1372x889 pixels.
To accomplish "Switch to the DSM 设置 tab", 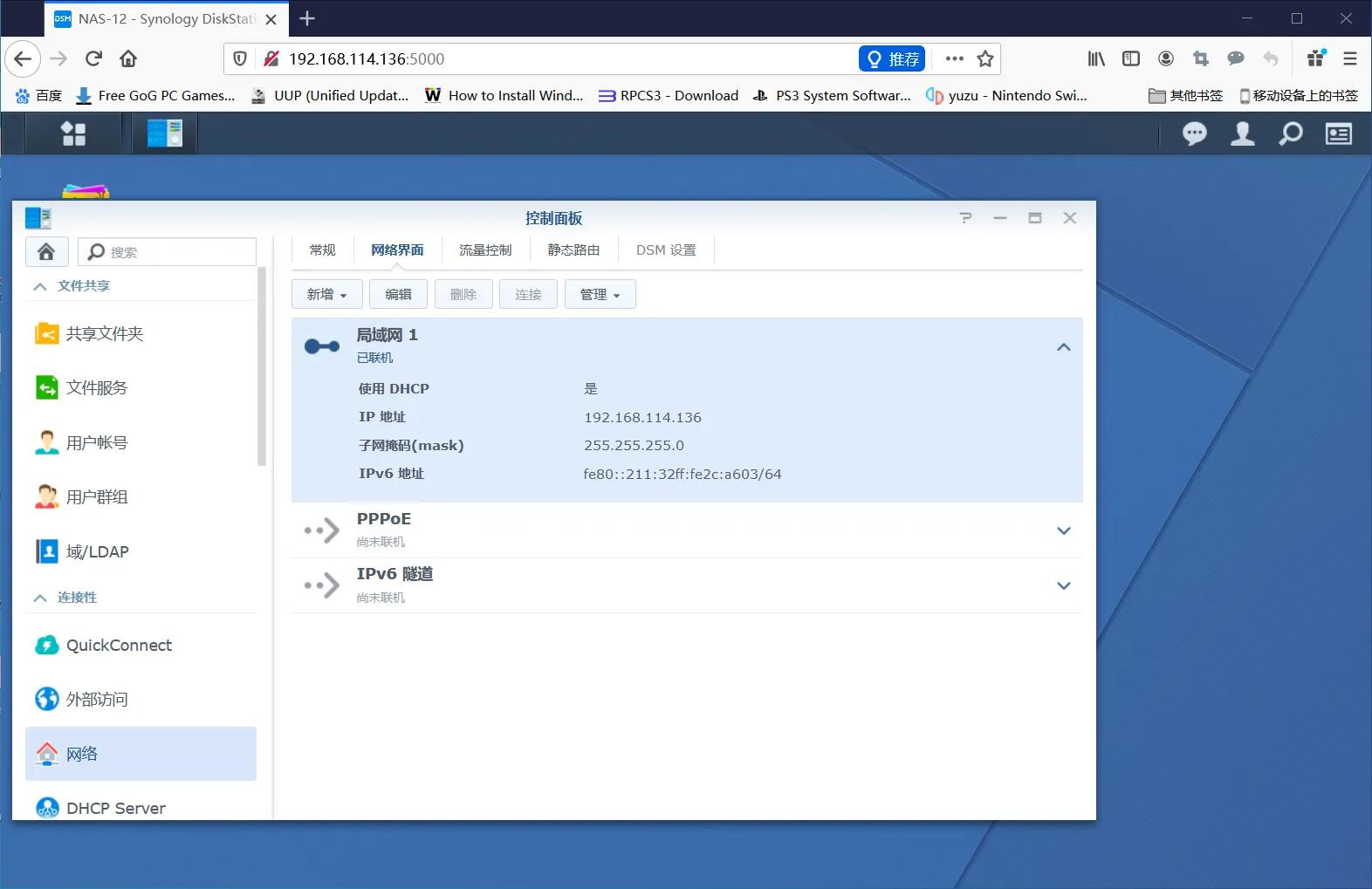I will 666,250.
